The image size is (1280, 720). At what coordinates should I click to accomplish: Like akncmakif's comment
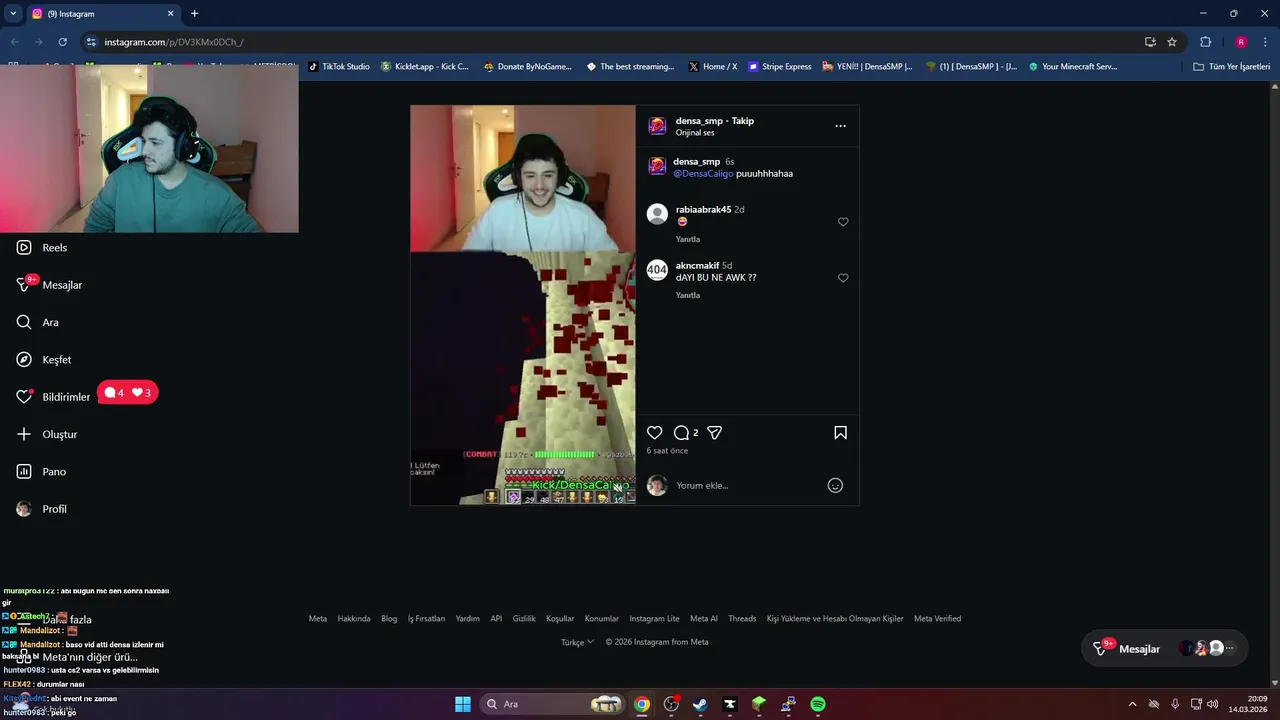(843, 278)
